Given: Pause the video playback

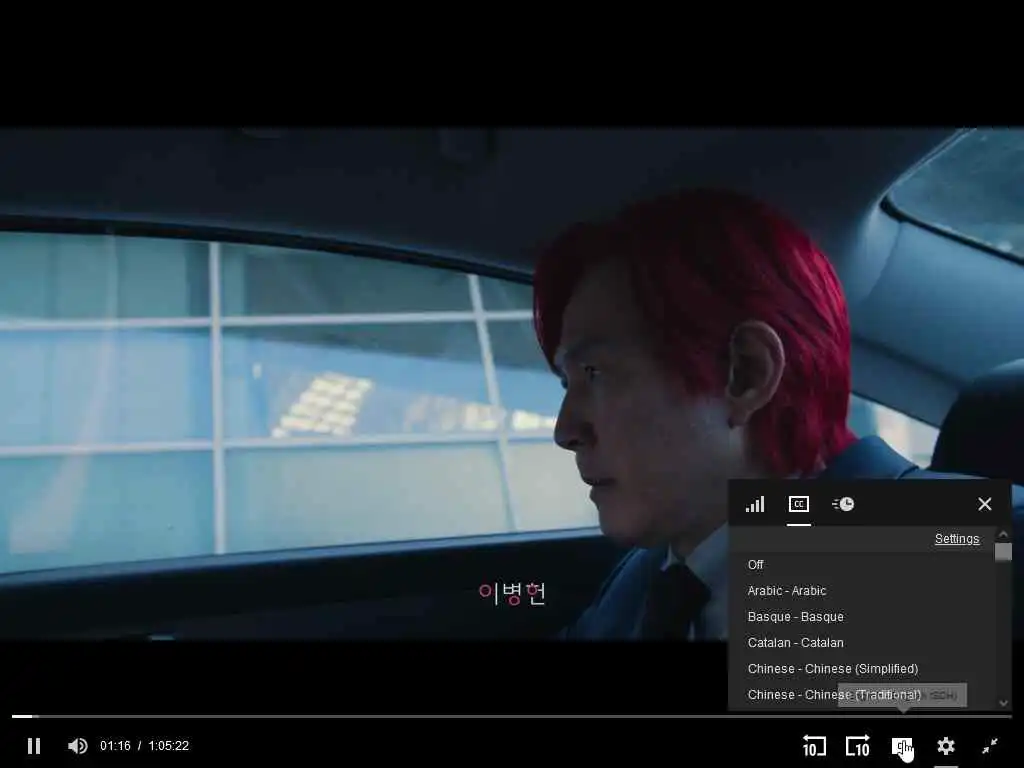Looking at the screenshot, I should click(x=34, y=746).
